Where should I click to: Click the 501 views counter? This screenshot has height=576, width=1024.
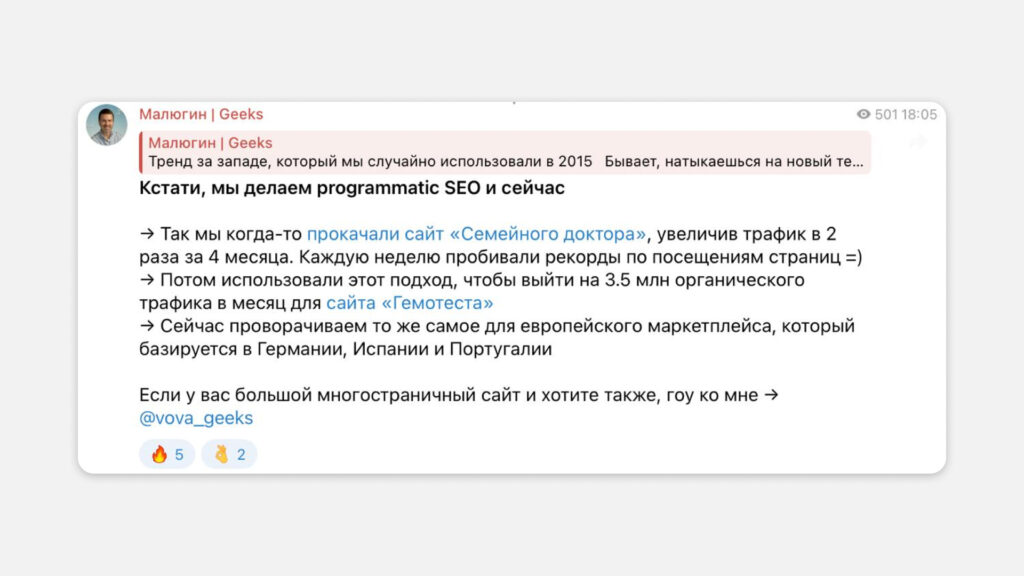(x=886, y=115)
